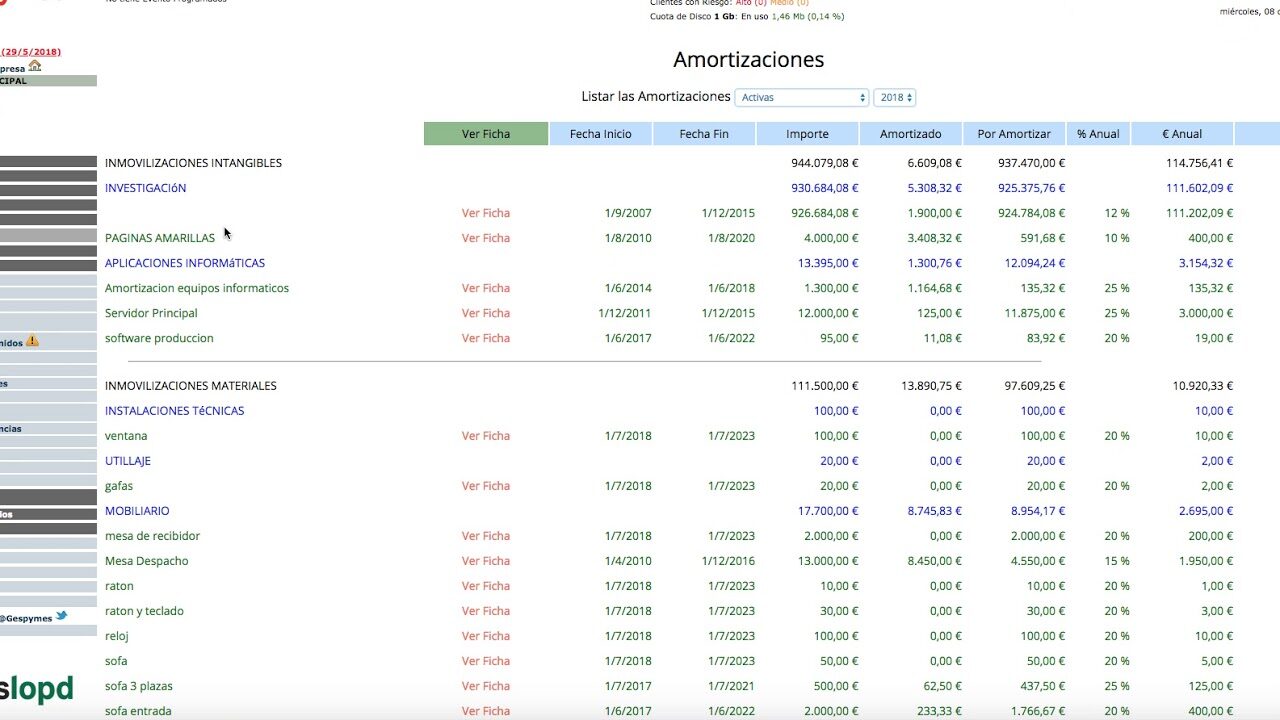Click the € Anual column header
The width and height of the screenshot is (1280, 720).
(x=1182, y=134)
